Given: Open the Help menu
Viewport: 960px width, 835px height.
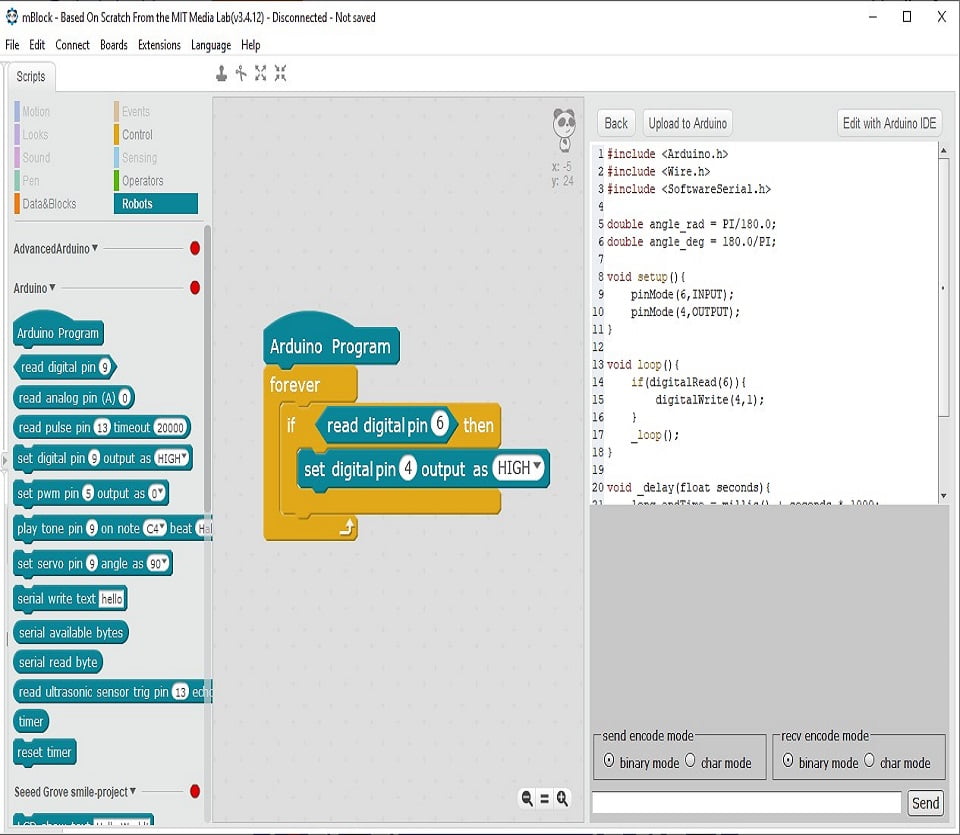Looking at the screenshot, I should click(x=250, y=45).
